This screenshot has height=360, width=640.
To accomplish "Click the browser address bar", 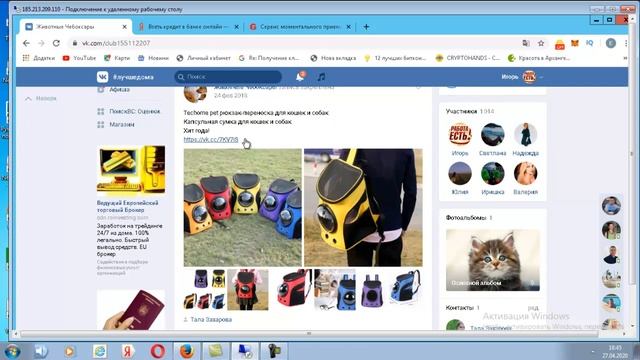I will tap(294, 43).
